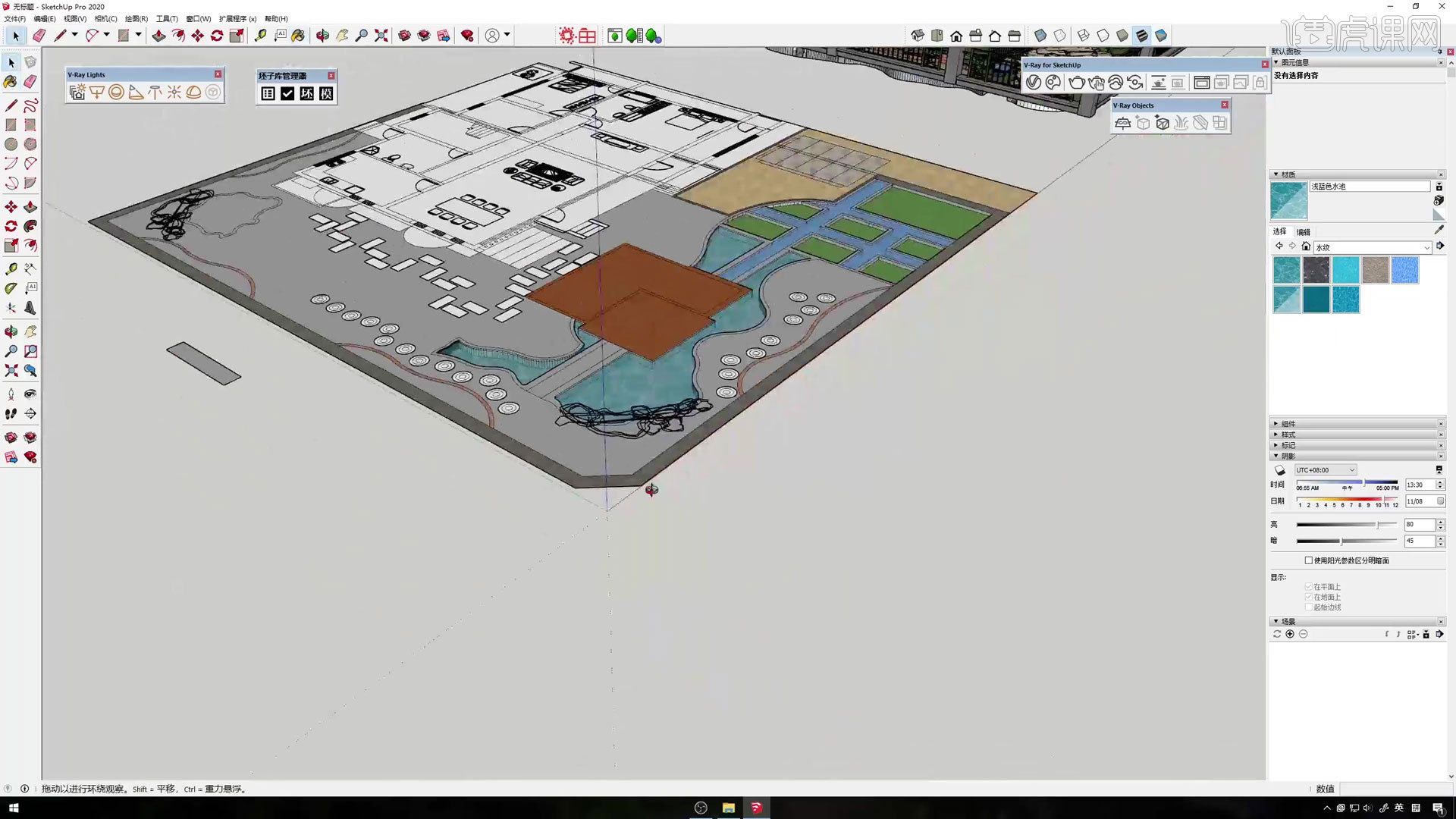Create V-Ray Infinite Plane object
The height and width of the screenshot is (819, 1456).
point(1123,123)
